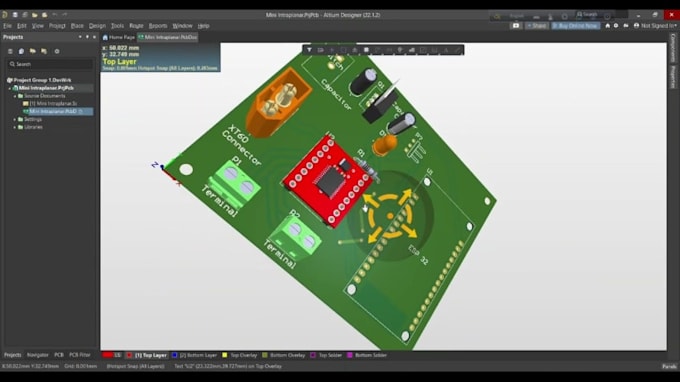Click the second folder icon in Projects panel
The width and height of the screenshot is (680, 382).
pos(44,51)
